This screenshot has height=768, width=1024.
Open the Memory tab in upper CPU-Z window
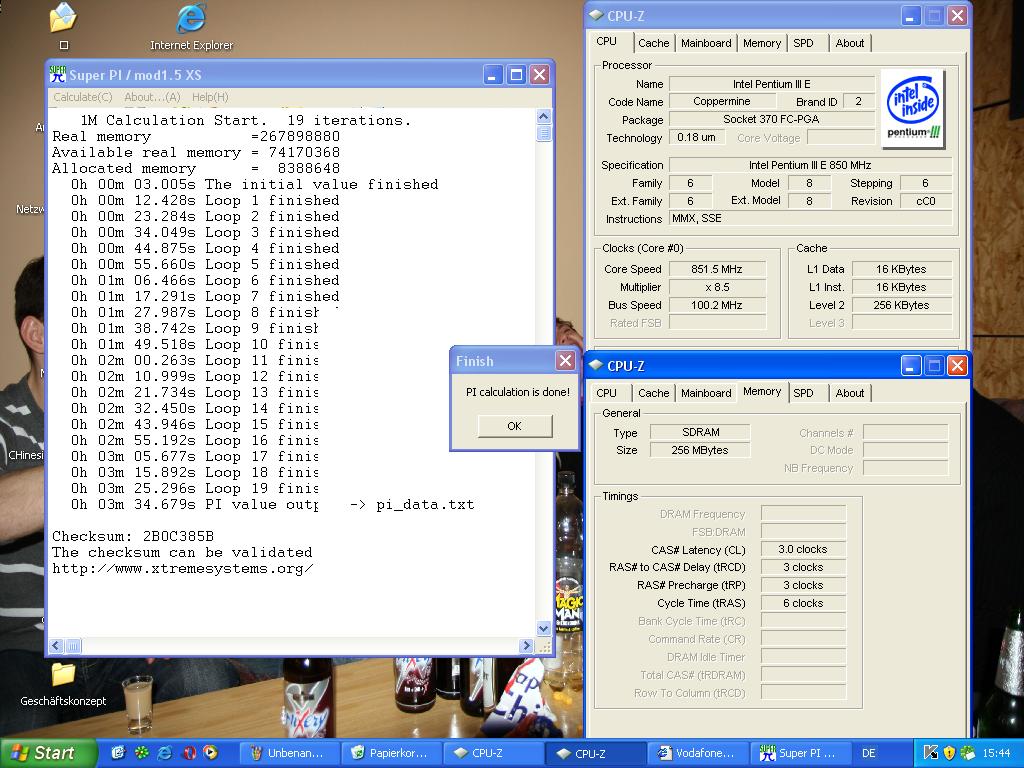click(762, 43)
